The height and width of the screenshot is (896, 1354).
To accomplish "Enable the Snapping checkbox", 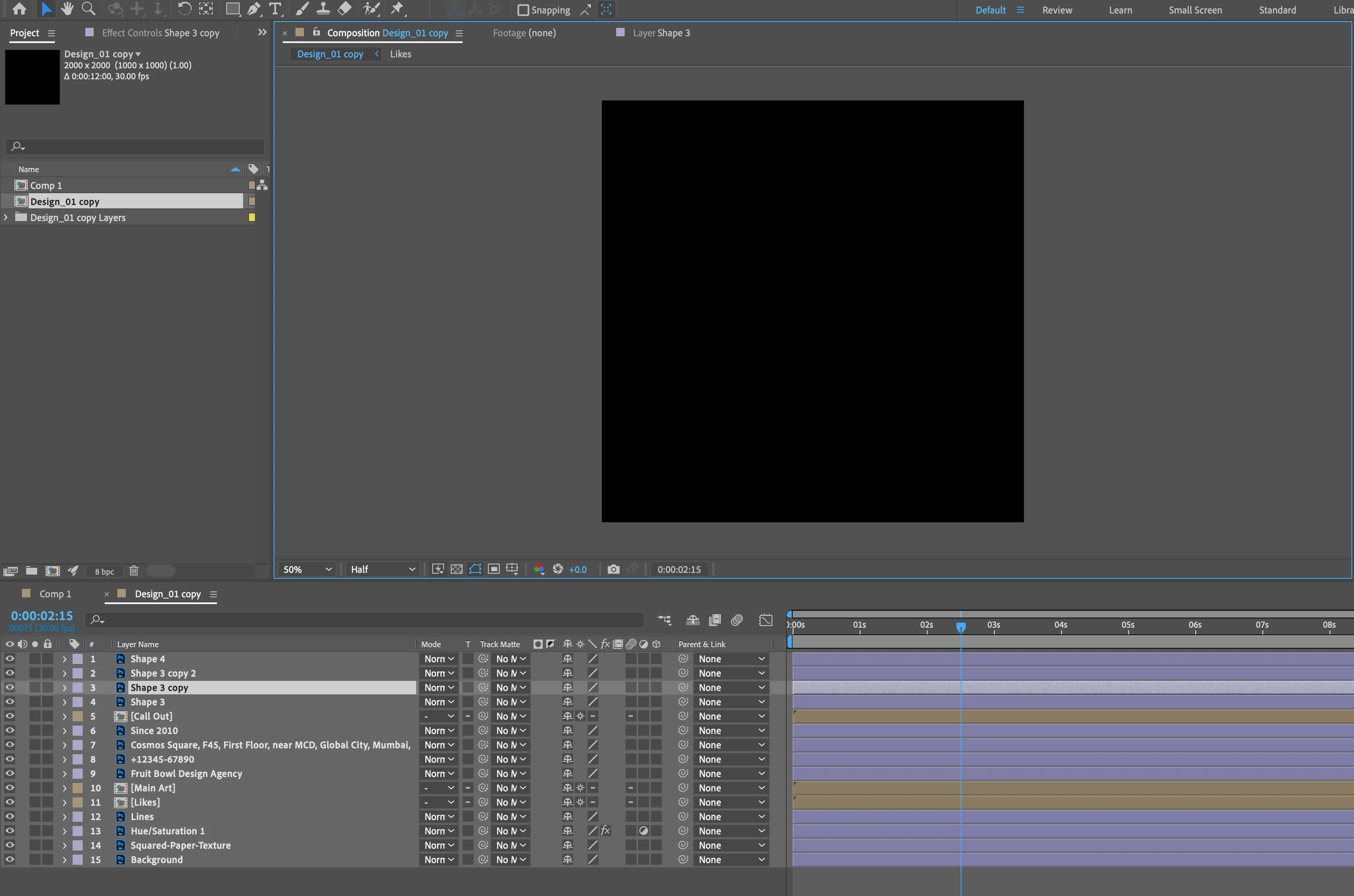I will [523, 10].
